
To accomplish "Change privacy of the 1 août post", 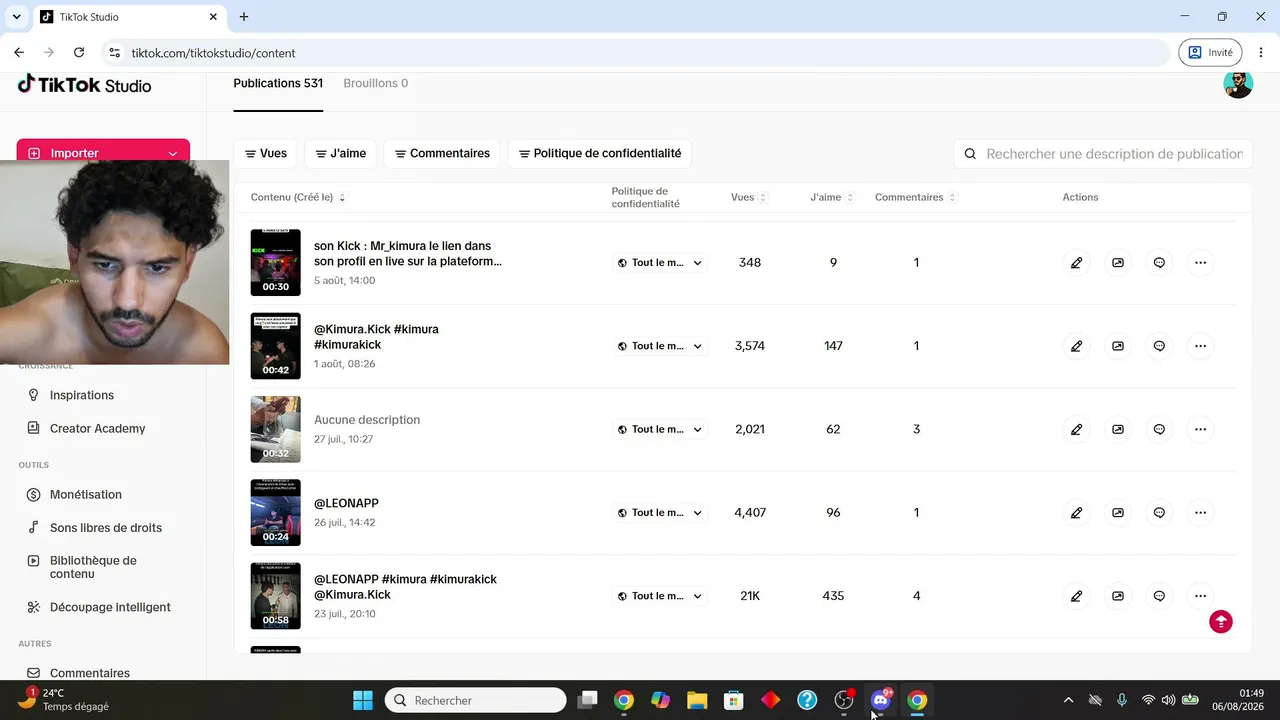I will (x=661, y=346).
